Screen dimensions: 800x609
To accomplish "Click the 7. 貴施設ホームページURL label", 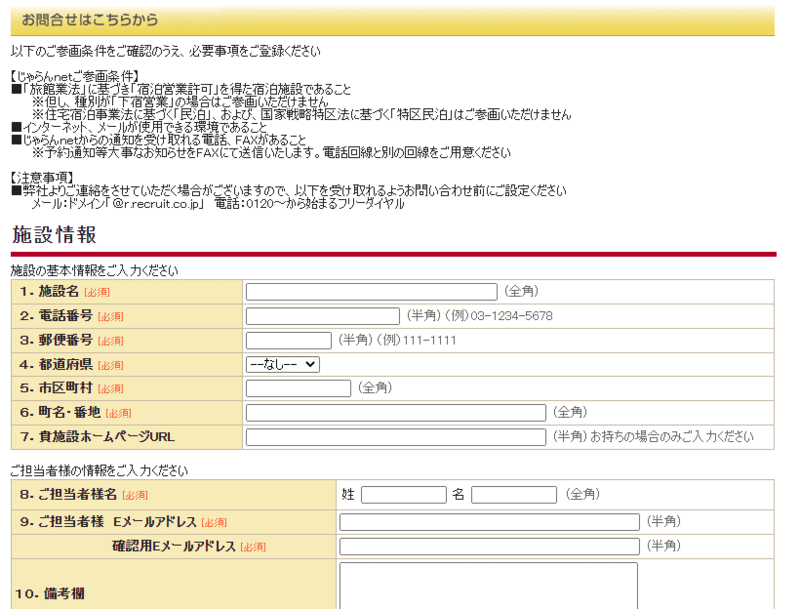I will click(x=97, y=437).
